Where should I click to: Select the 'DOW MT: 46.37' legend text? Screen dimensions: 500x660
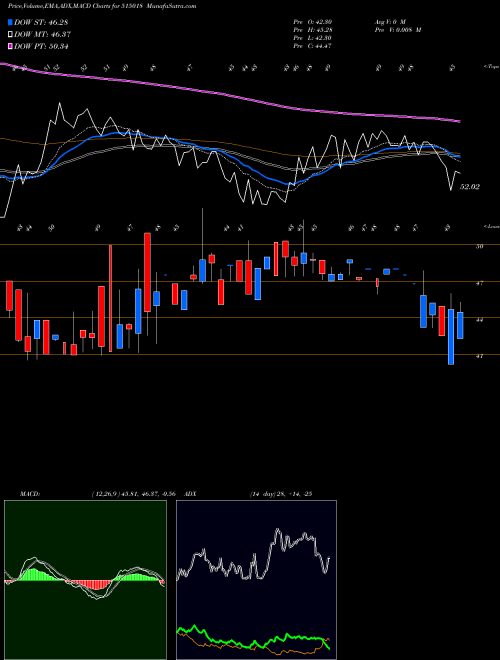point(43,34)
